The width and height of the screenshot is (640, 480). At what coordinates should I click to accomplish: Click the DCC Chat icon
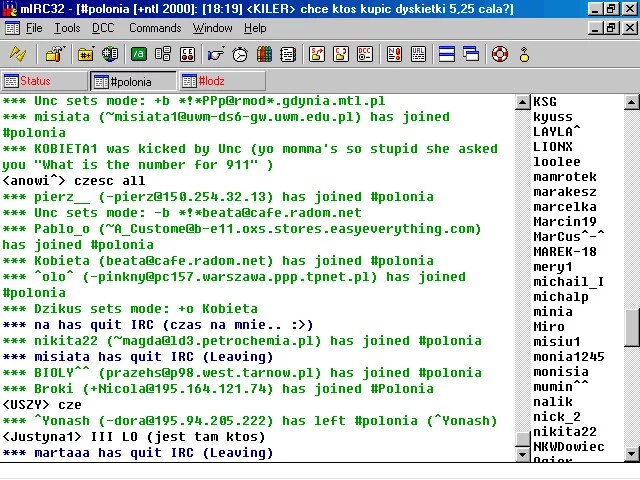[x=341, y=54]
